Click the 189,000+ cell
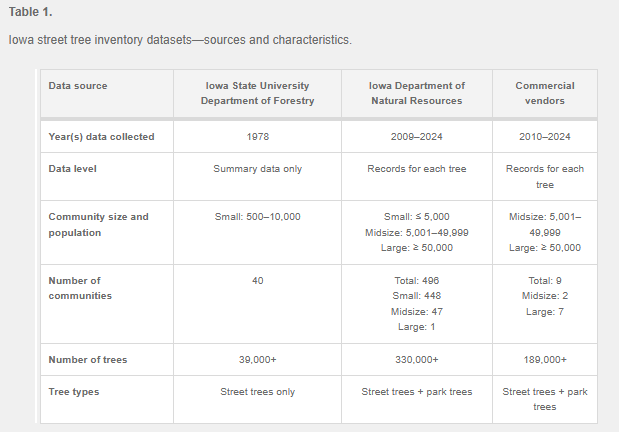 coord(544,359)
